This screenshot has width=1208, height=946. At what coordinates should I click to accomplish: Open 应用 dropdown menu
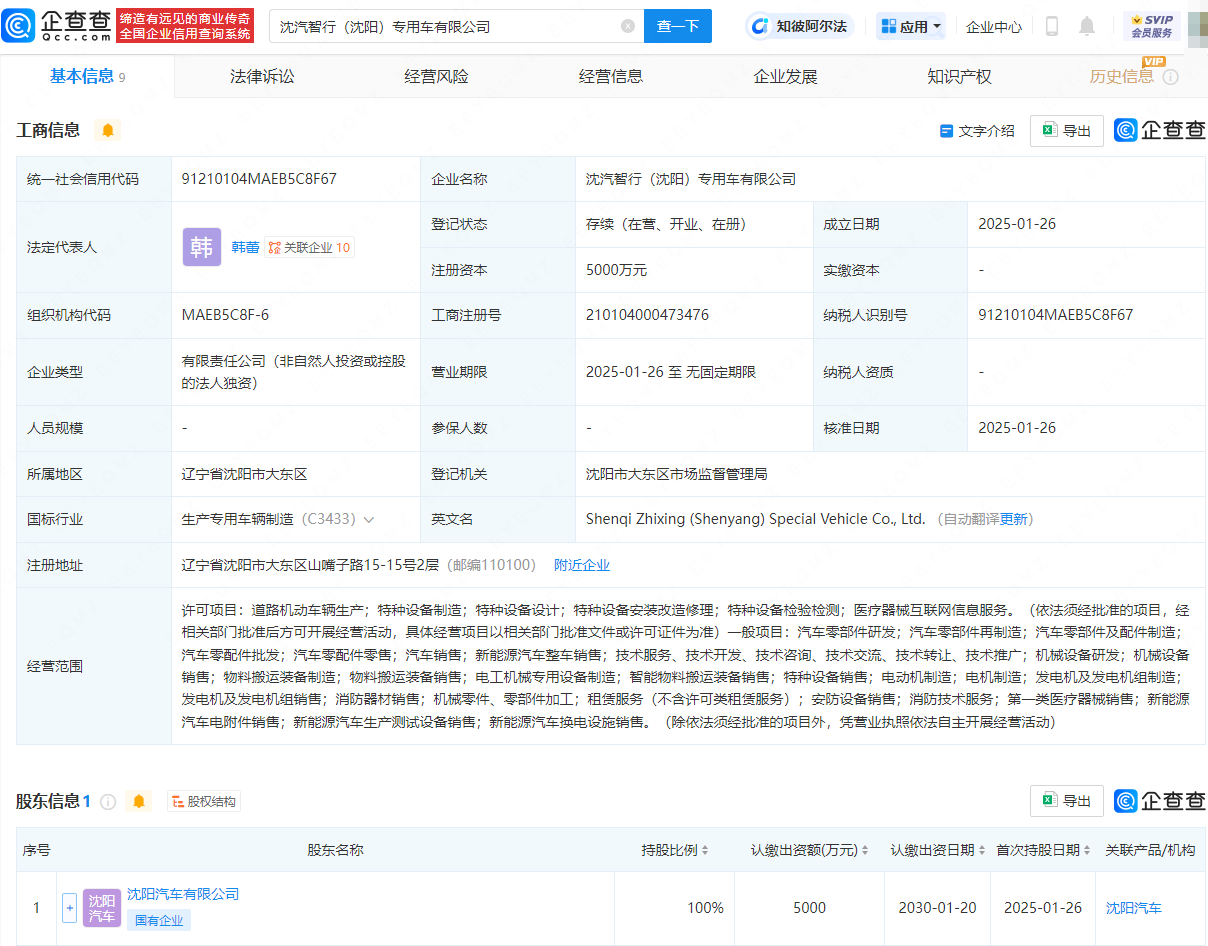tap(911, 27)
